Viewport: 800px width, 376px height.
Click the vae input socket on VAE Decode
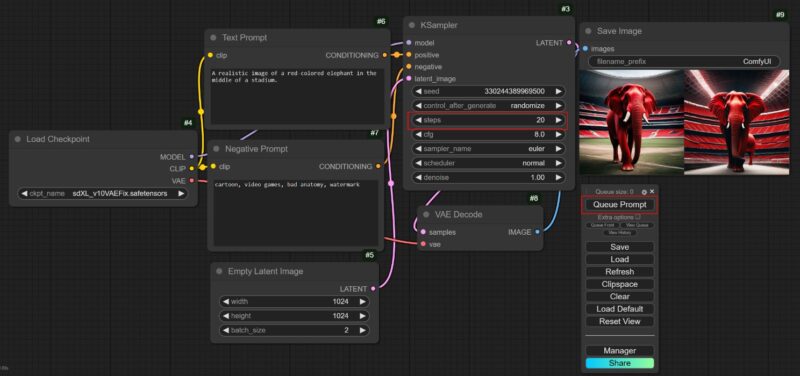pos(423,244)
